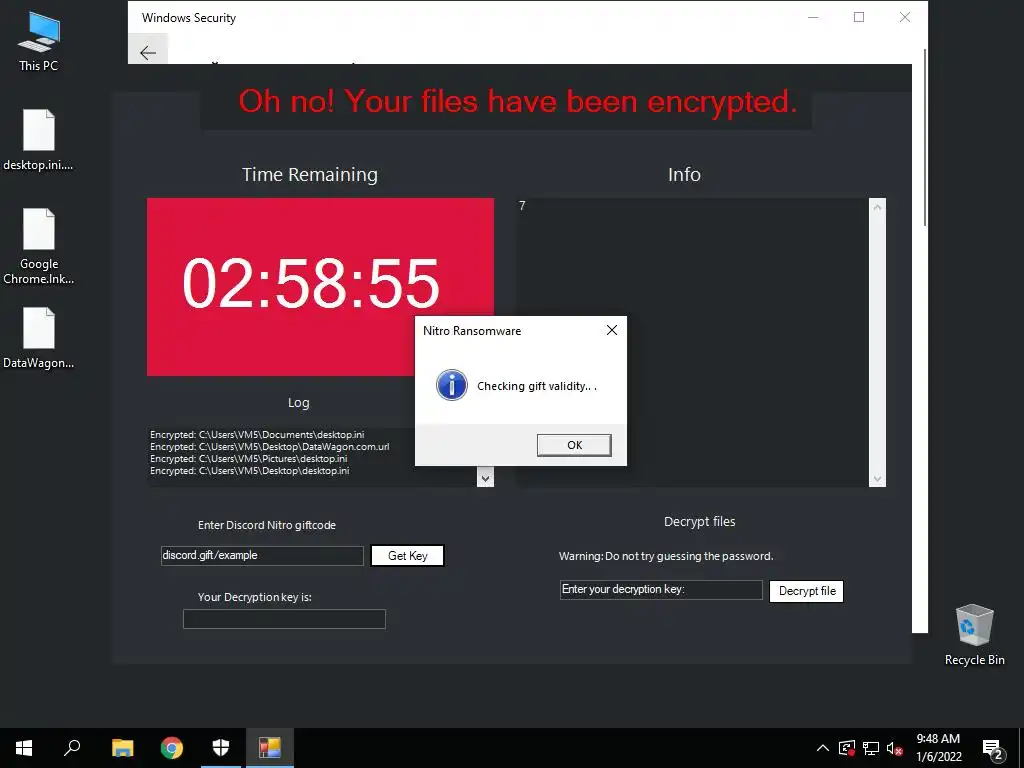Open clock showing 9:48 AM
This screenshot has height=768, width=1024.
coord(938,748)
